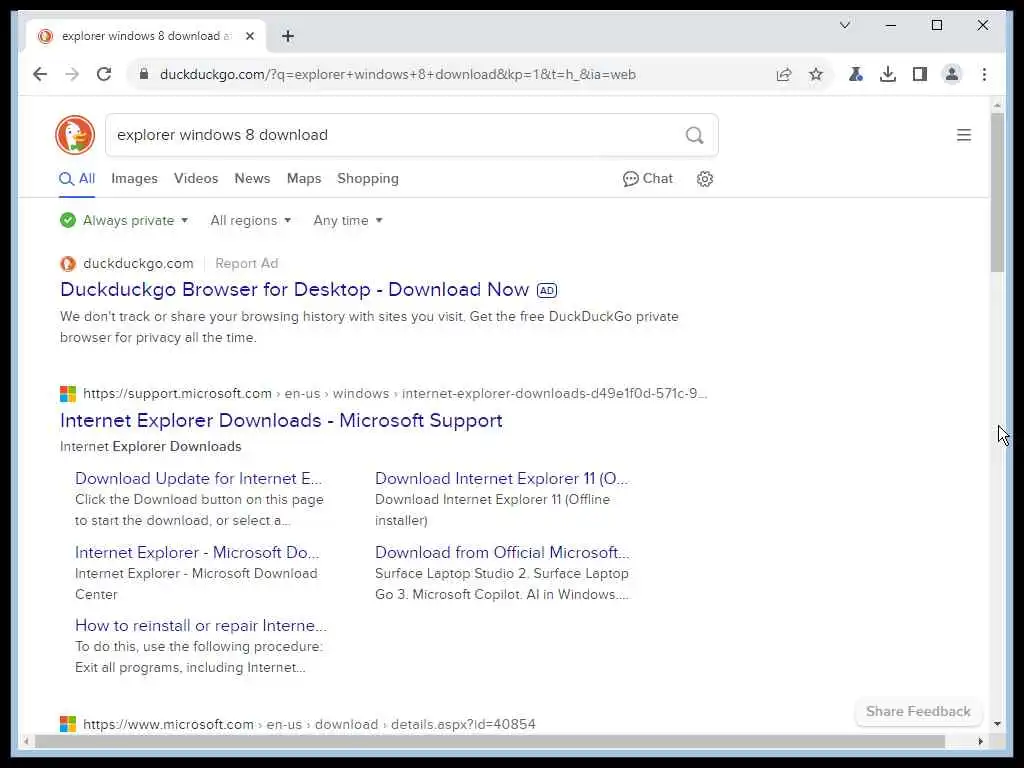The width and height of the screenshot is (1024, 768).
Task: Open the hamburger menu on DuckDuckGo page
Action: (x=963, y=135)
